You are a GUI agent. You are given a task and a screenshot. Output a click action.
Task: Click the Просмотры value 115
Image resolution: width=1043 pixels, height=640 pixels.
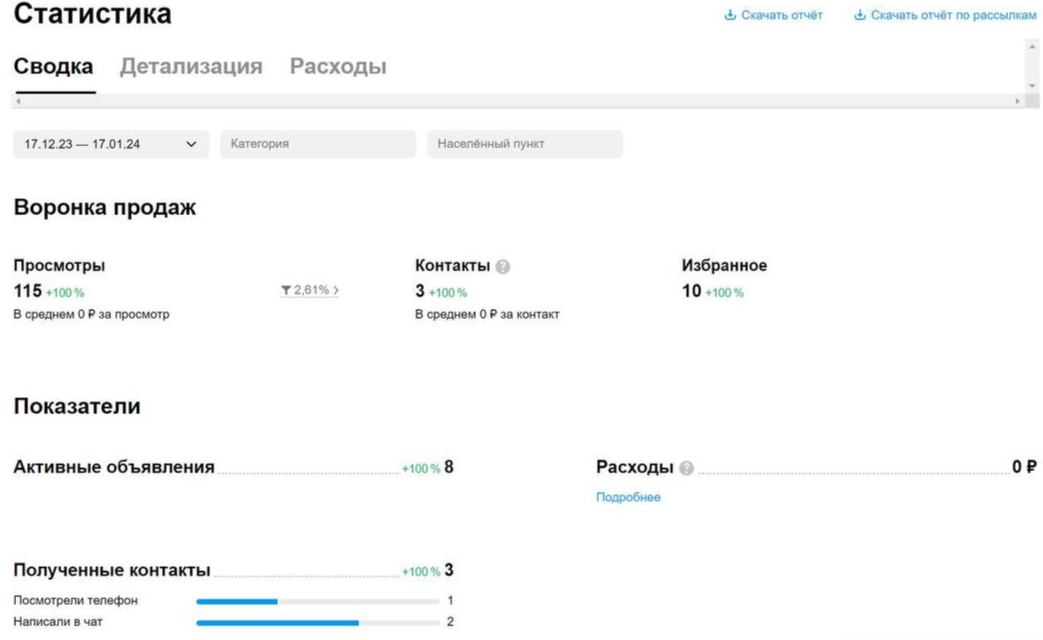(x=28, y=291)
